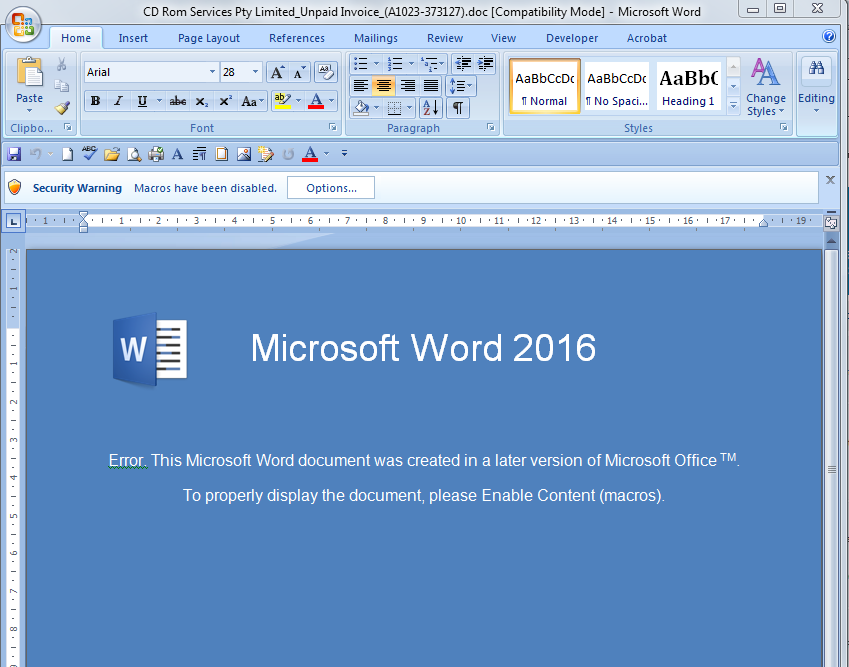Click the Increase Indent icon
Image resolution: width=849 pixels, height=667 pixels.
point(485,63)
